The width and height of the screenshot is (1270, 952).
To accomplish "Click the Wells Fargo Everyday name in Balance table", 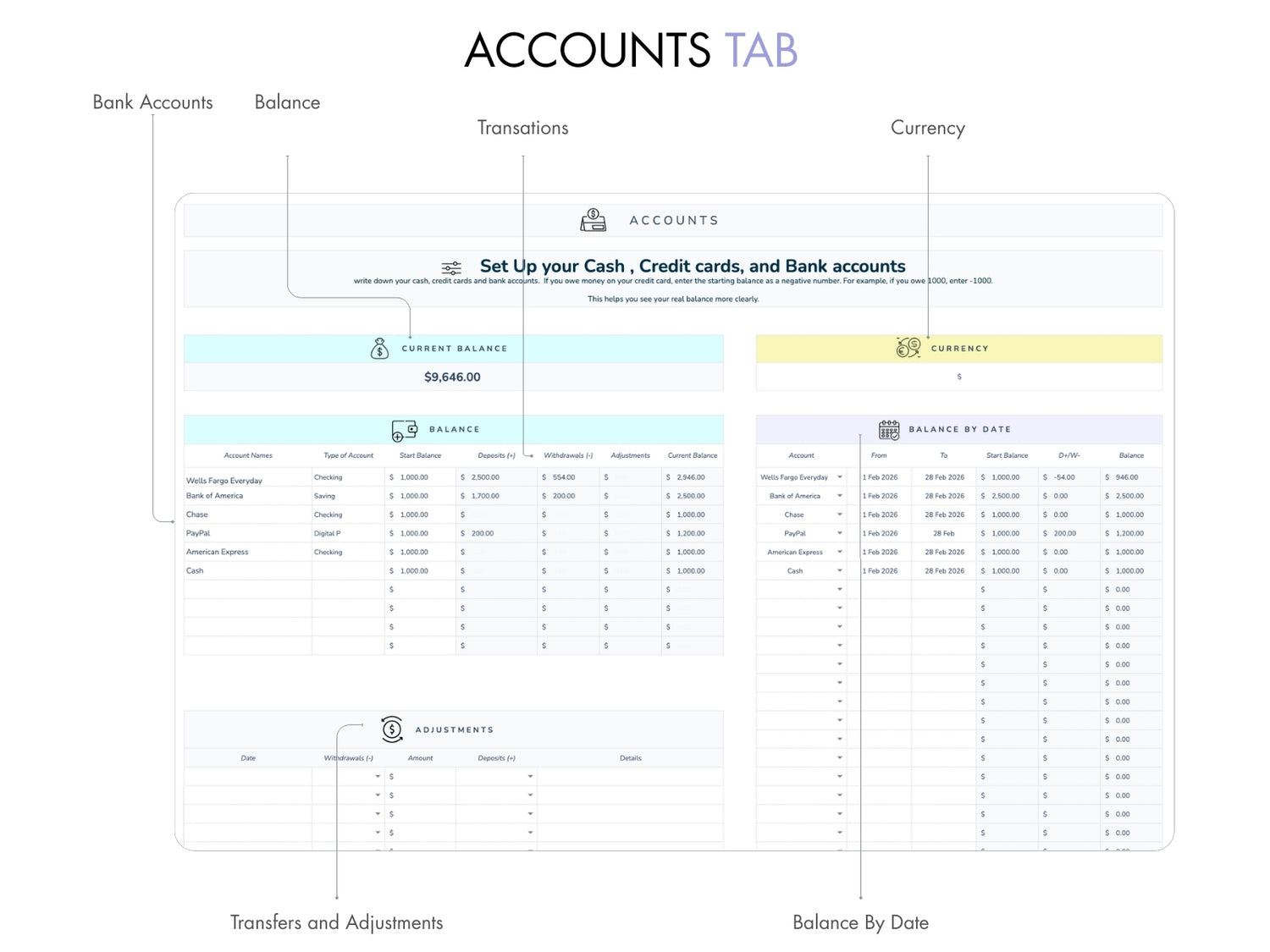I will [x=224, y=481].
